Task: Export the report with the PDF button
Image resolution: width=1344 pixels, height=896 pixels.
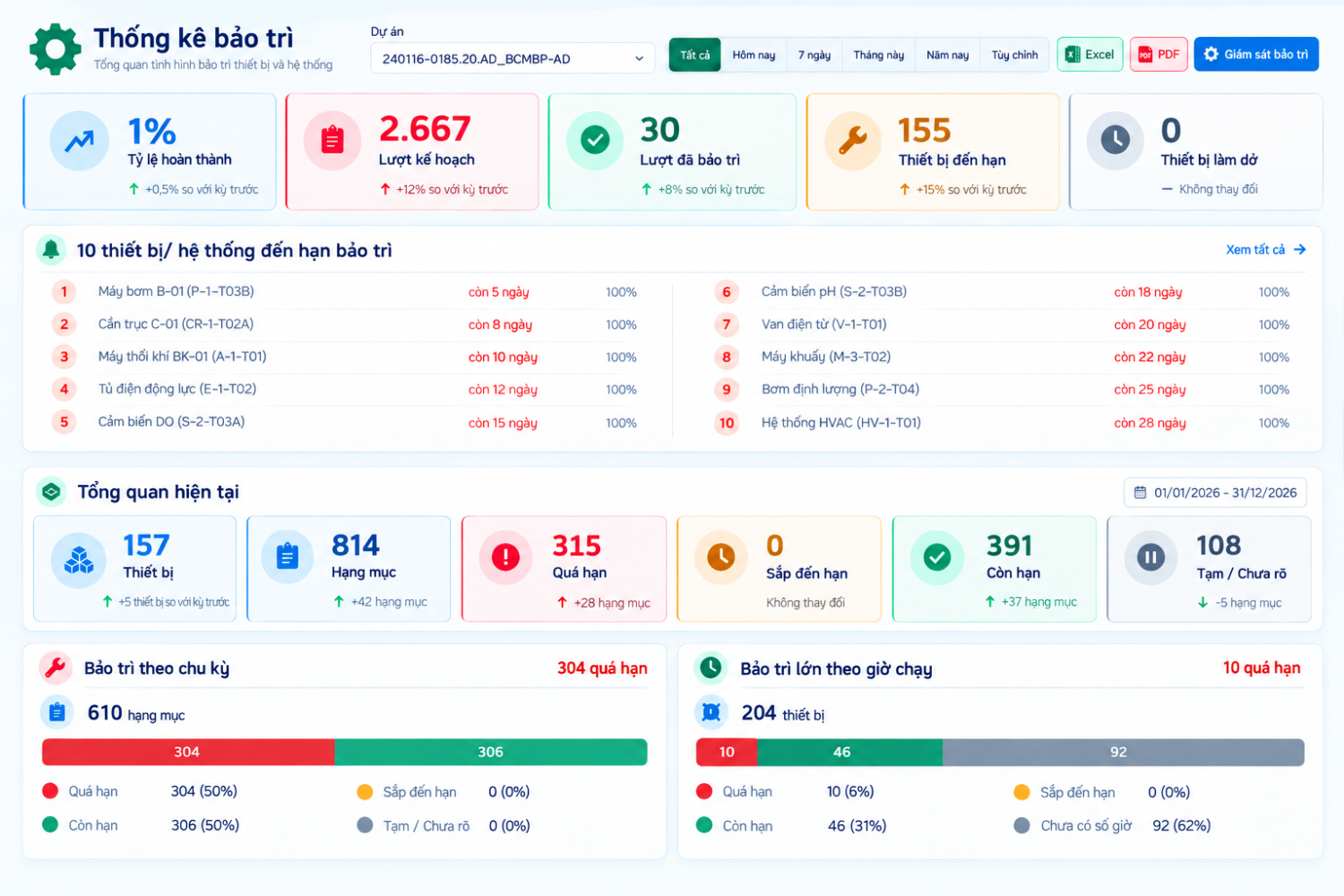Action: tap(1159, 55)
